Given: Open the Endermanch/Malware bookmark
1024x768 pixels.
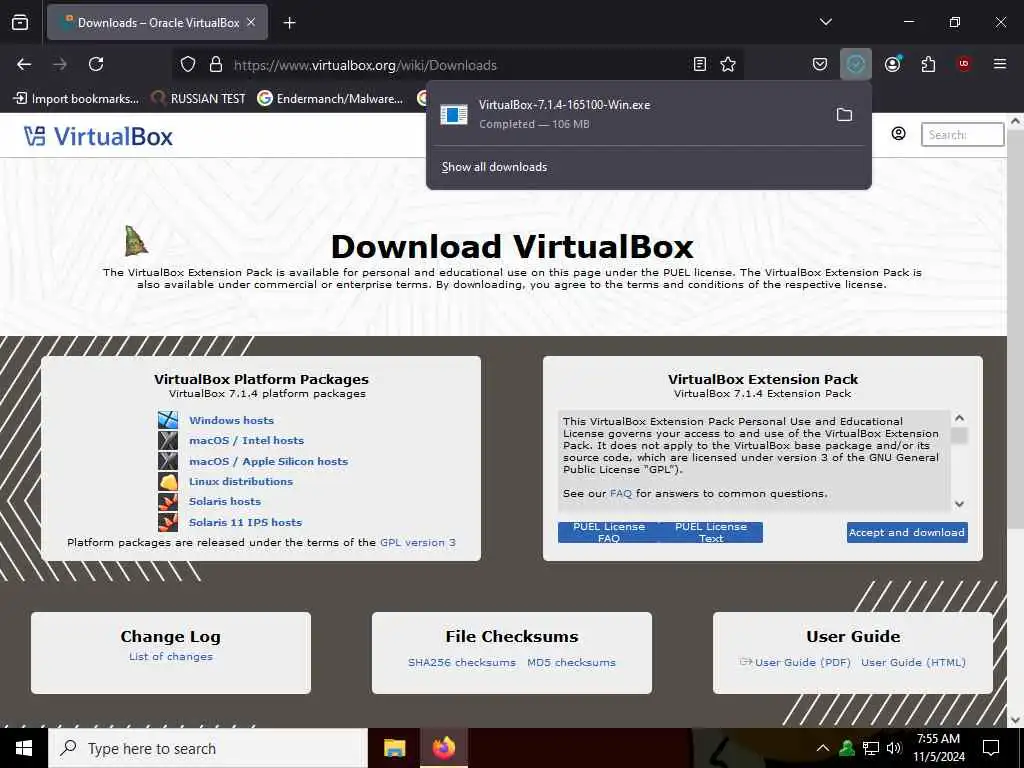Looking at the screenshot, I should pos(330,99).
